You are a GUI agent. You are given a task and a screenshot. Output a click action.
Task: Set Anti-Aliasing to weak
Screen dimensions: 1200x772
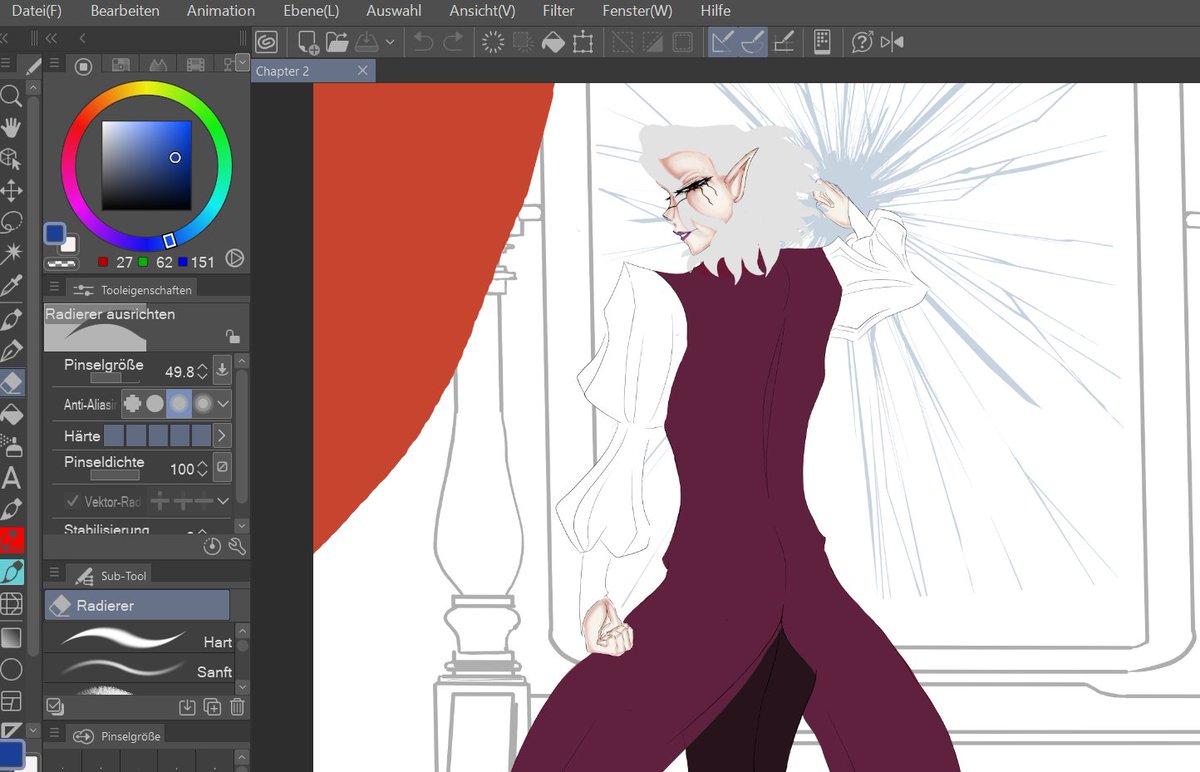click(x=155, y=404)
